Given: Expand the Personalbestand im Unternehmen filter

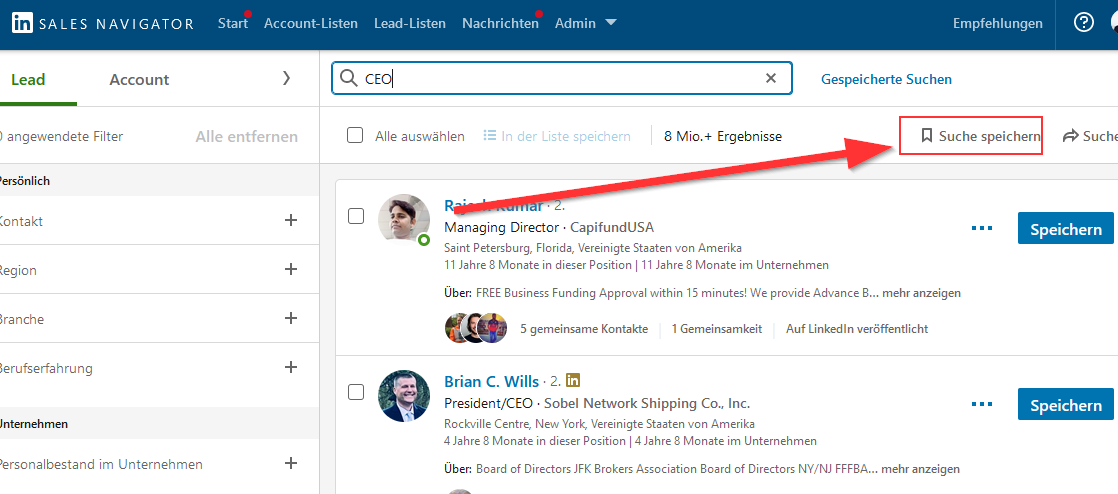Looking at the screenshot, I should coord(291,464).
